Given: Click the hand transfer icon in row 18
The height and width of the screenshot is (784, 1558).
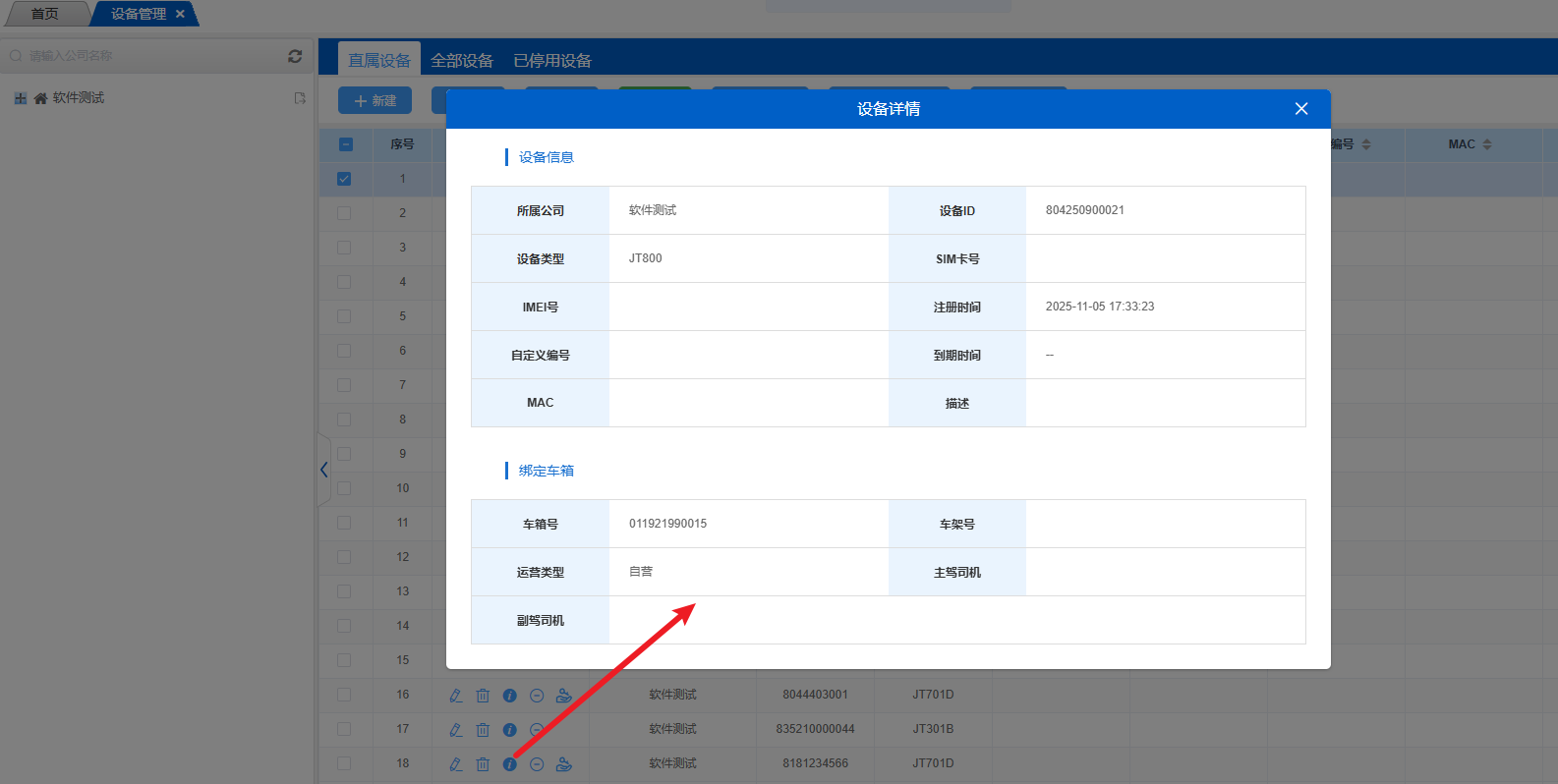Looking at the screenshot, I should [x=564, y=764].
